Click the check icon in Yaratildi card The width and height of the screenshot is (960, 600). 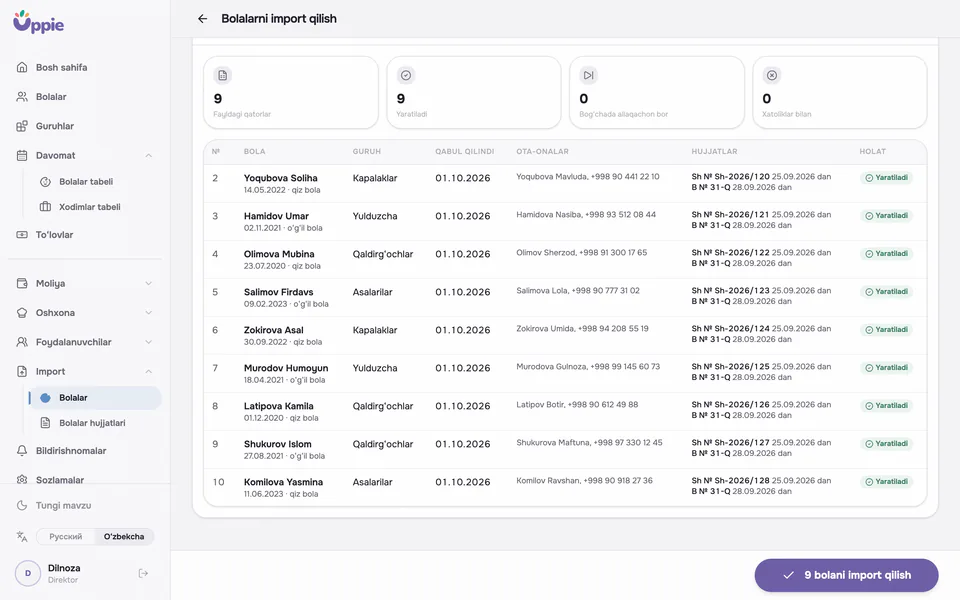click(406, 75)
